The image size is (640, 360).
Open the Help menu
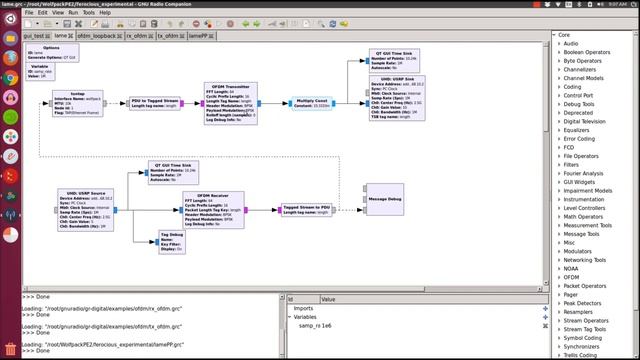tap(105, 13)
